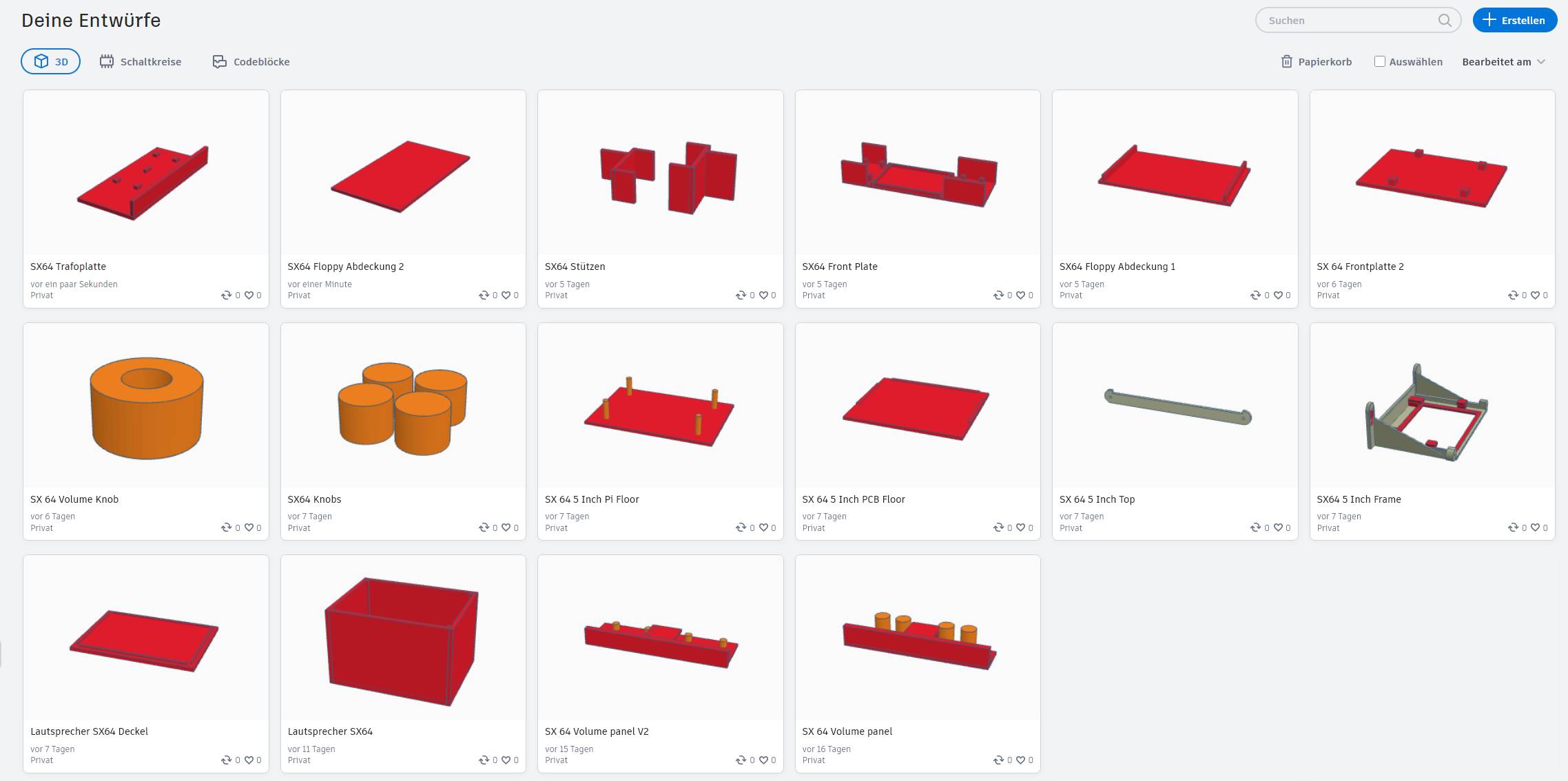The height and width of the screenshot is (781, 1568).
Task: Click the chevron next to Bearbeitet am
Action: (1541, 62)
